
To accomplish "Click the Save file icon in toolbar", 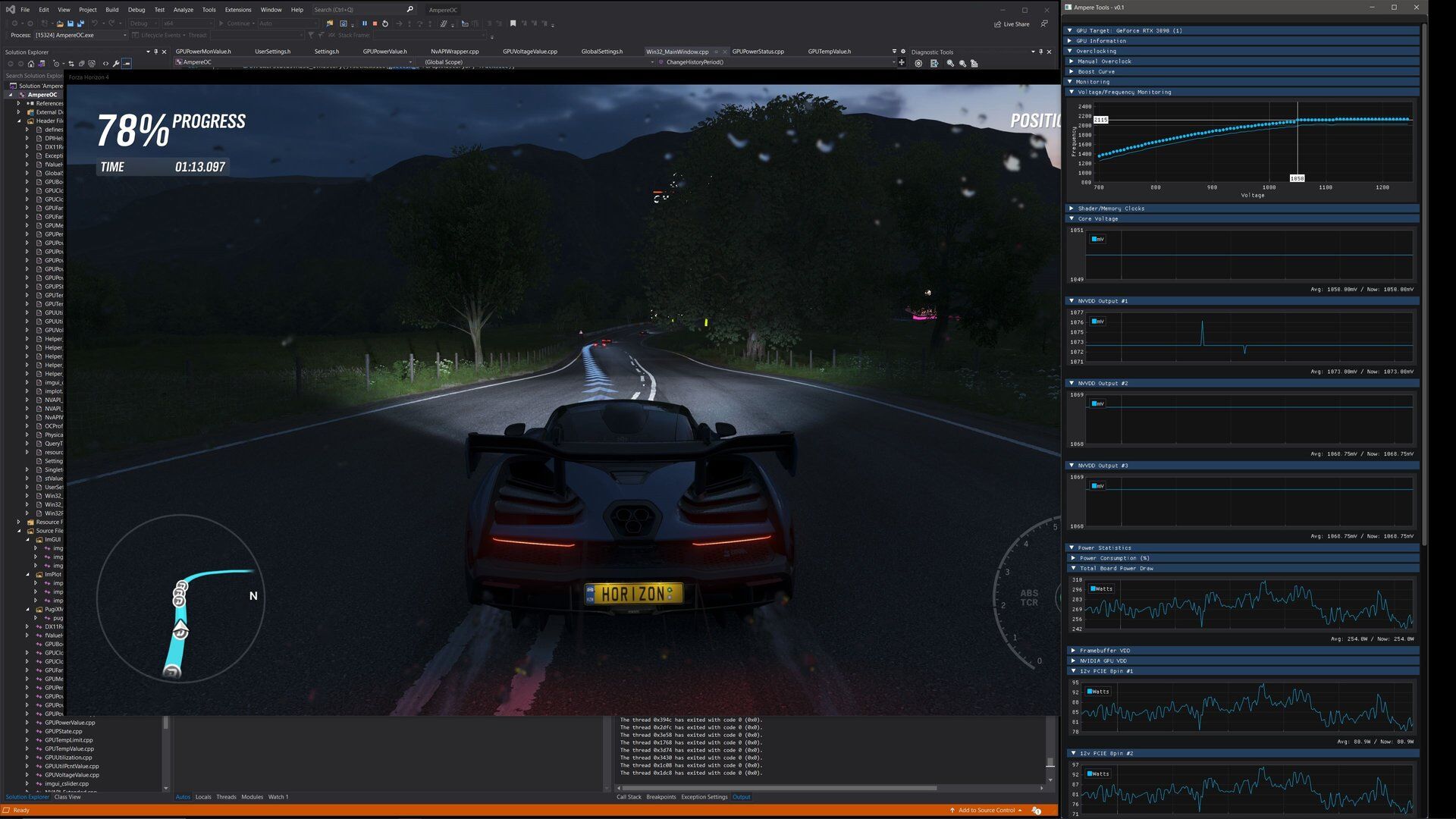I will pos(71,24).
